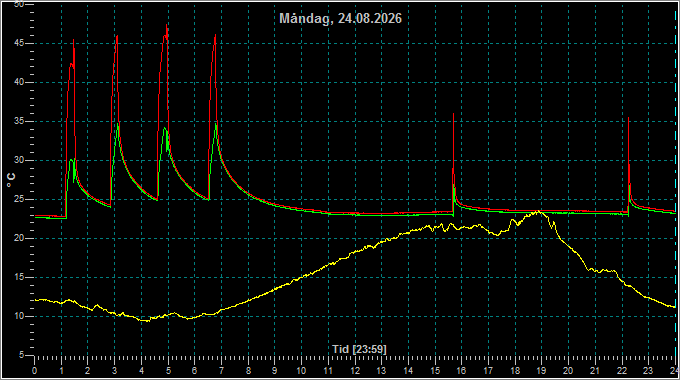Image resolution: width=680 pixels, height=380 pixels.
Task: Select hour 16 on the time axis
Action: 461,371
